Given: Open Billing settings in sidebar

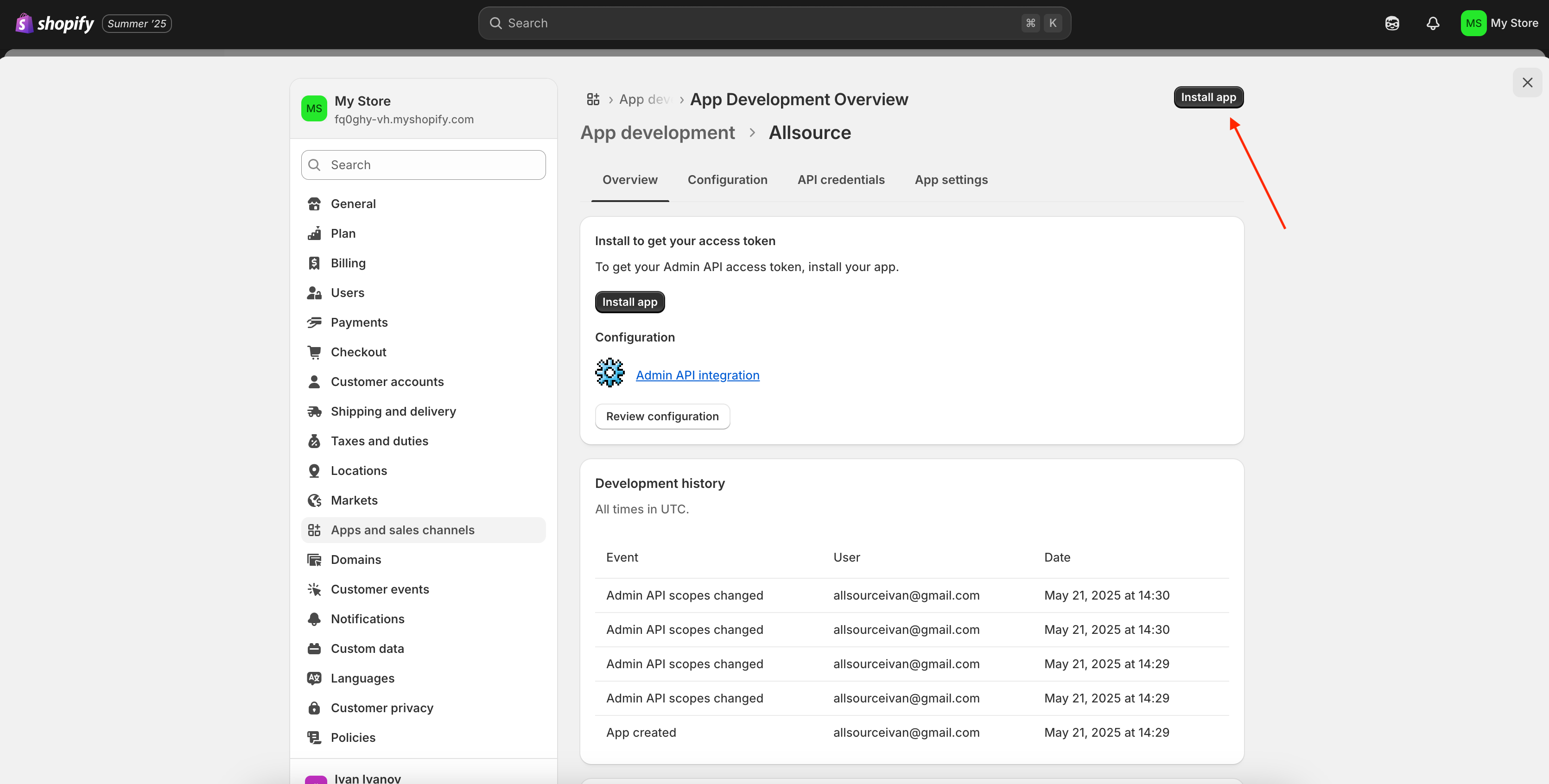Looking at the screenshot, I should click(348, 263).
